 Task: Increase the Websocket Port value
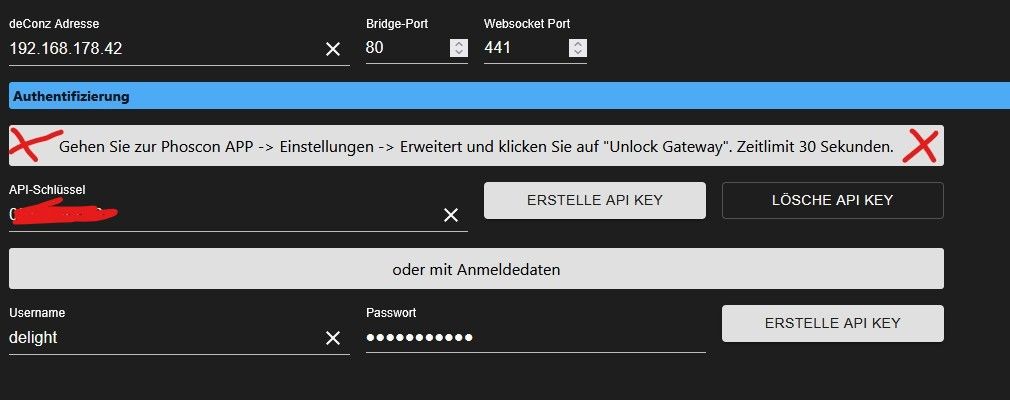coord(578,43)
